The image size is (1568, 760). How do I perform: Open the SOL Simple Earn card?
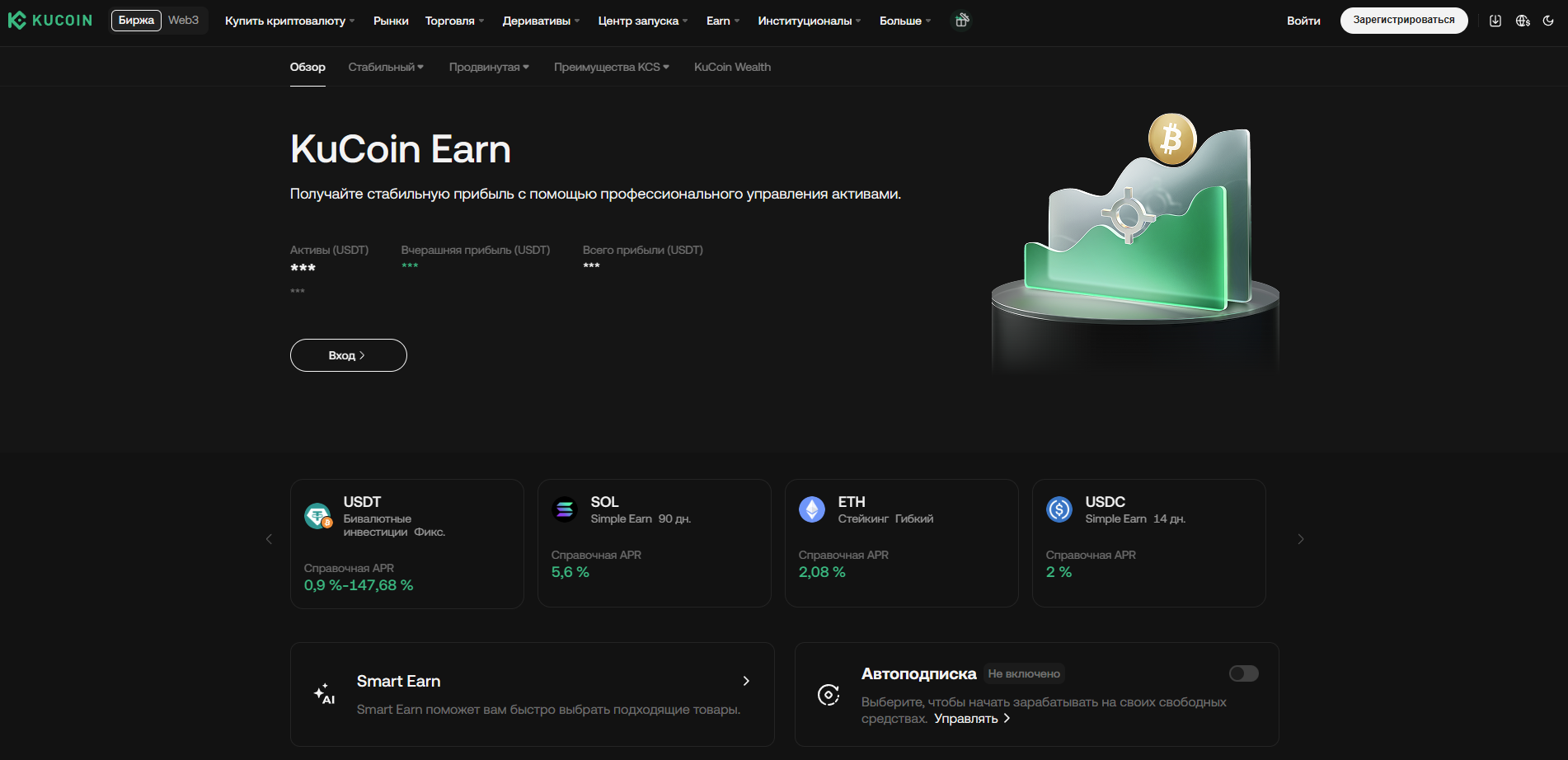655,543
